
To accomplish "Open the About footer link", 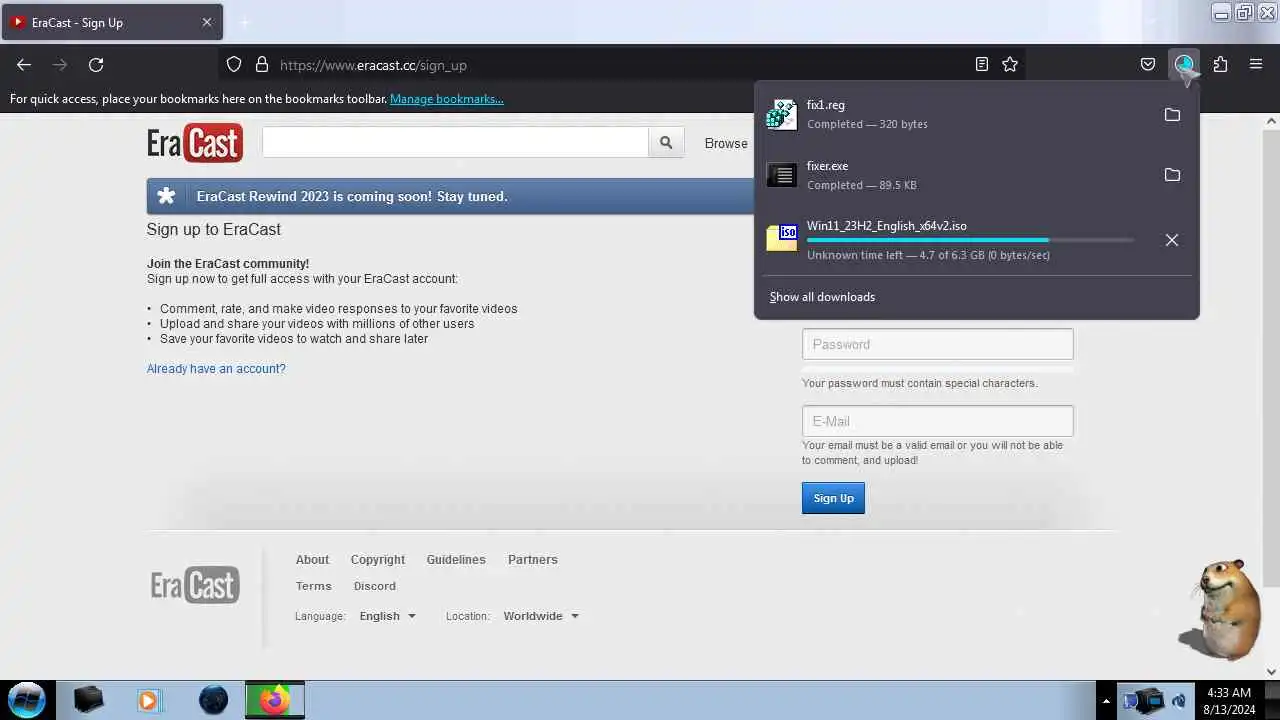I will [312, 560].
